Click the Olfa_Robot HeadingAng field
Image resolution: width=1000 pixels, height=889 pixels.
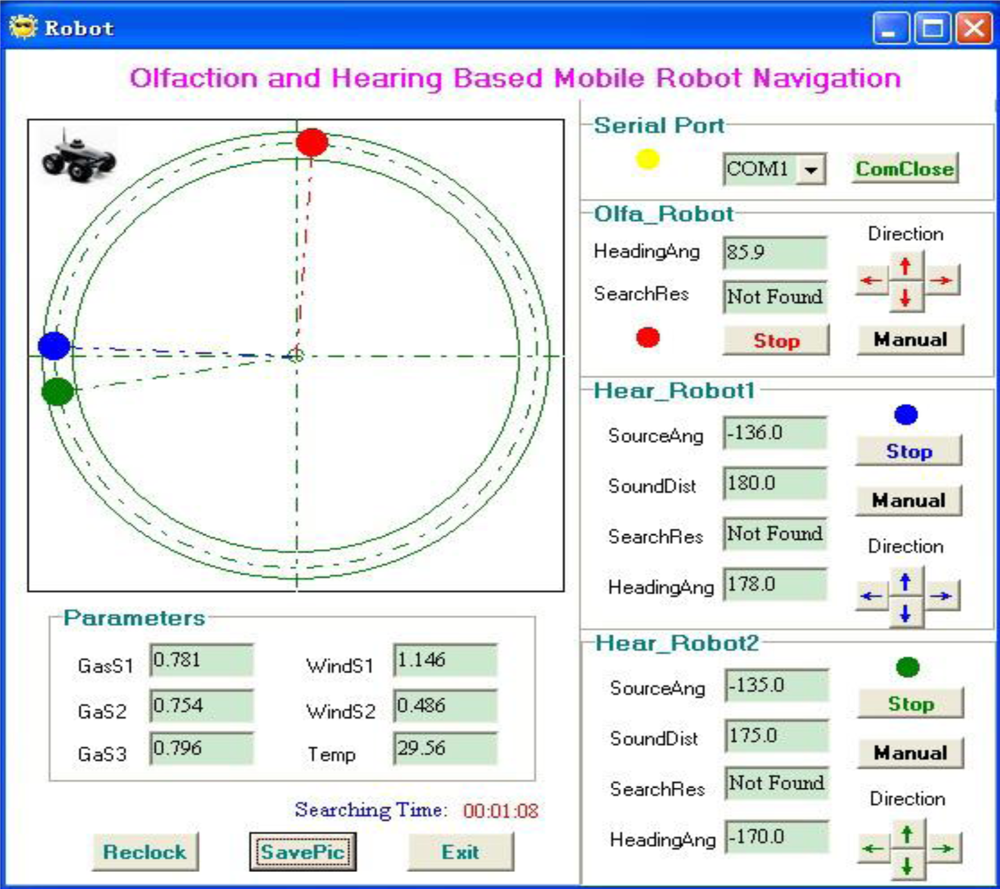775,253
